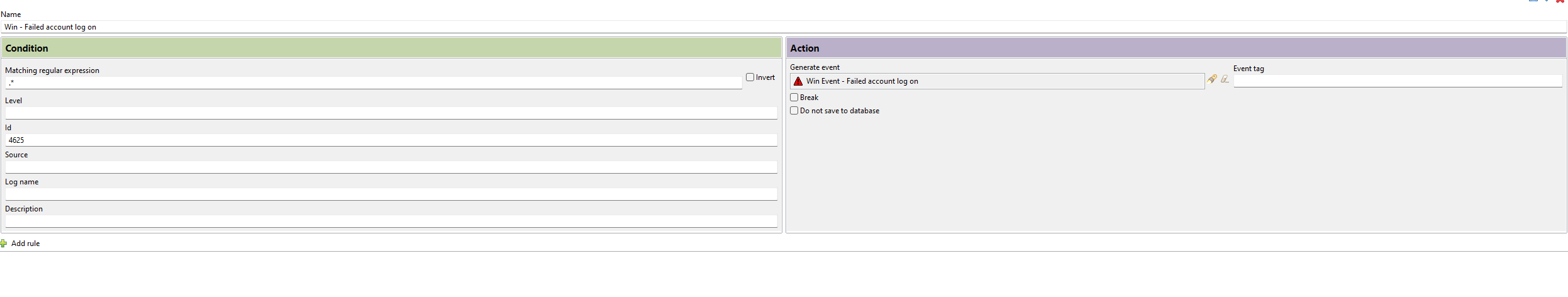Select the Id field containing 4625
This screenshot has height=297, width=1568.
coord(391,140)
